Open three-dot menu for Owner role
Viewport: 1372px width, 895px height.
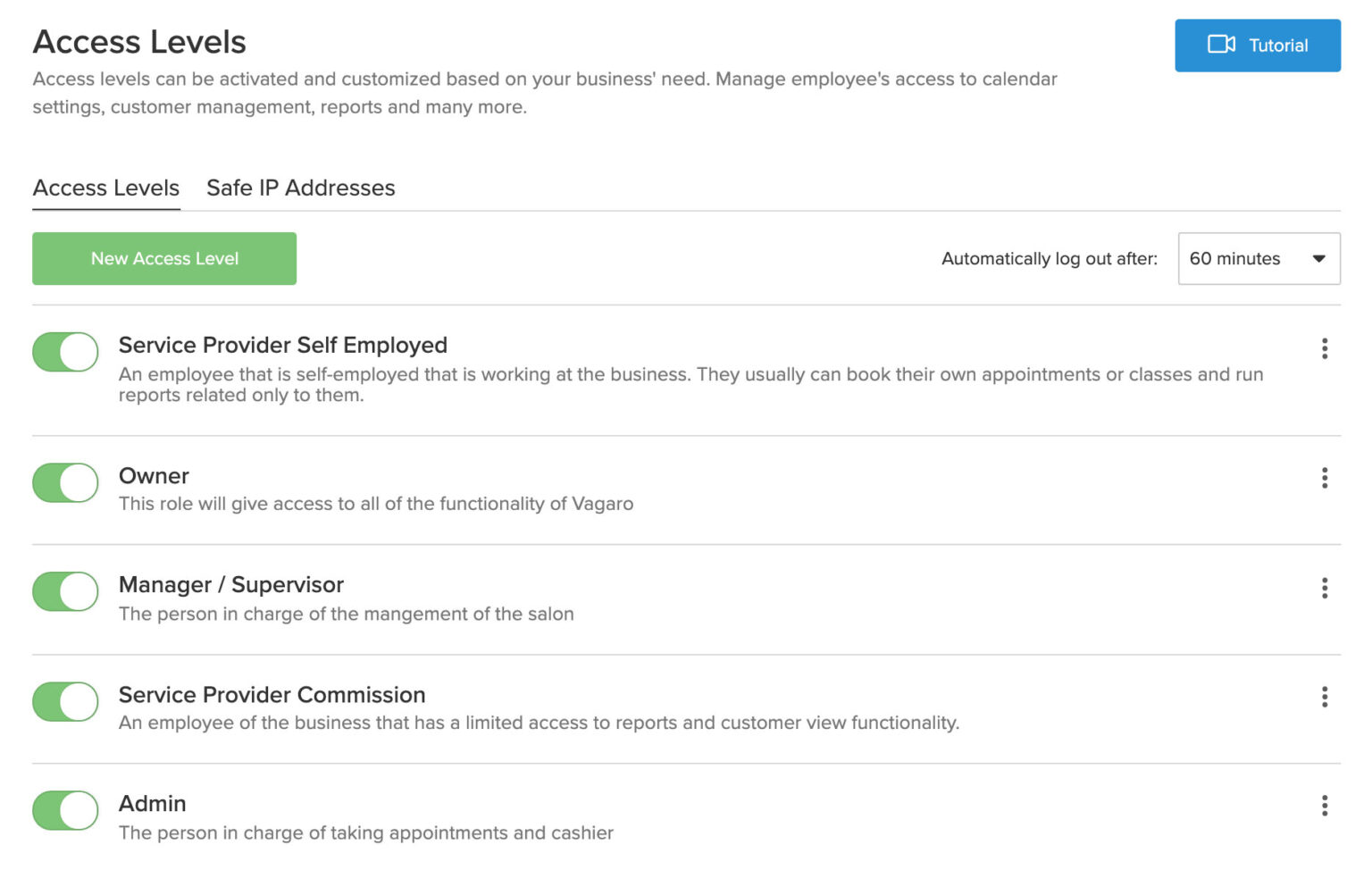pyautogui.click(x=1324, y=478)
